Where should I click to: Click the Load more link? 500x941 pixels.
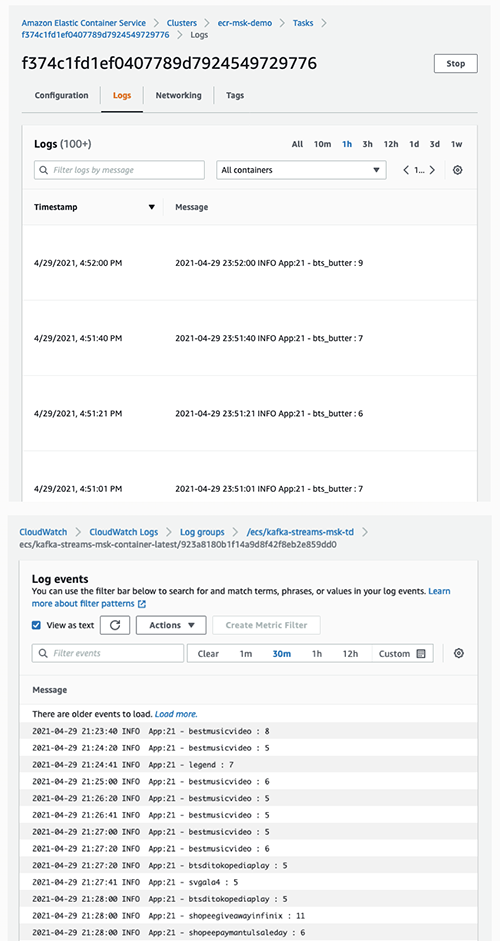click(x=176, y=714)
